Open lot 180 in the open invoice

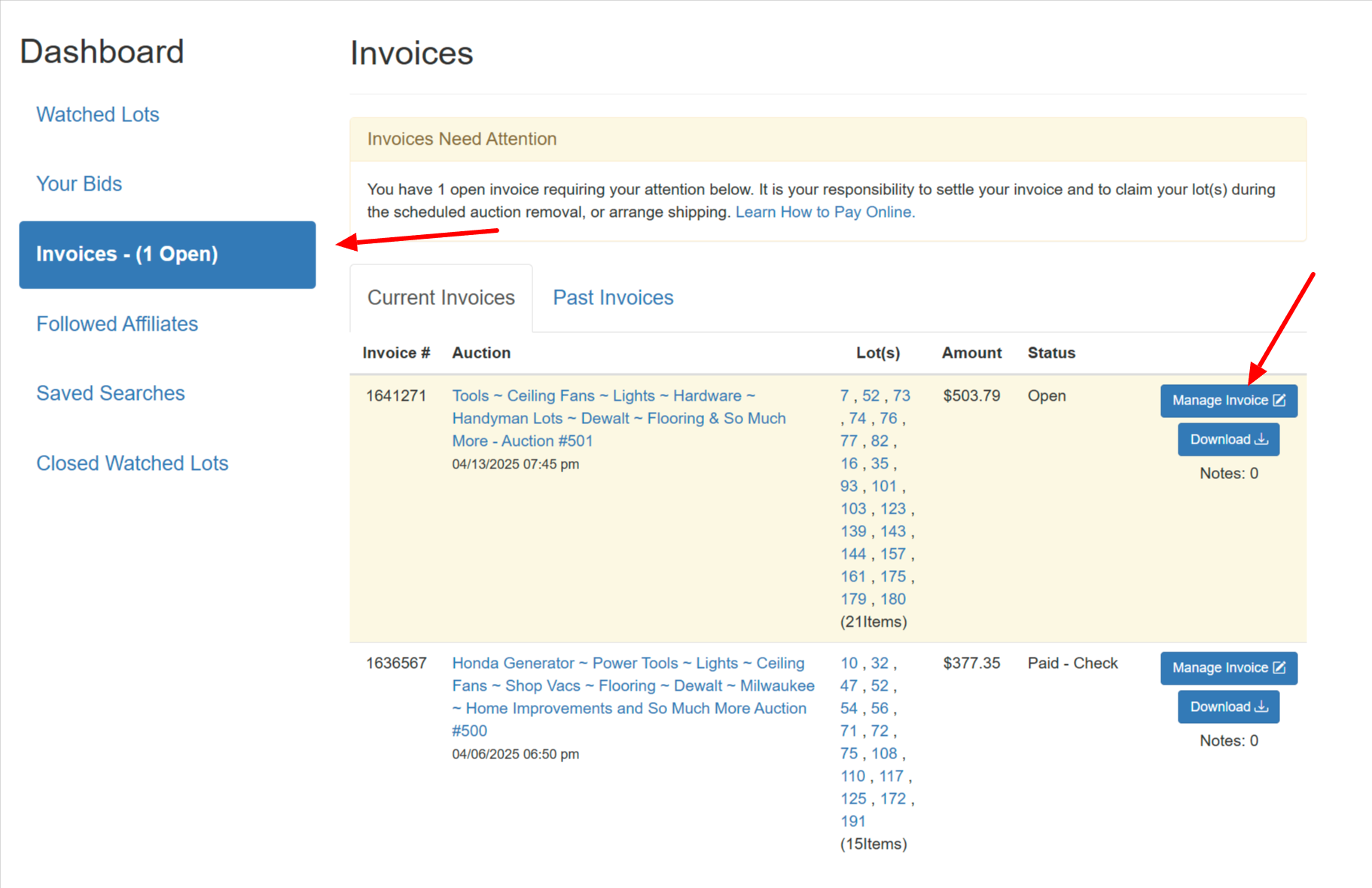893,600
